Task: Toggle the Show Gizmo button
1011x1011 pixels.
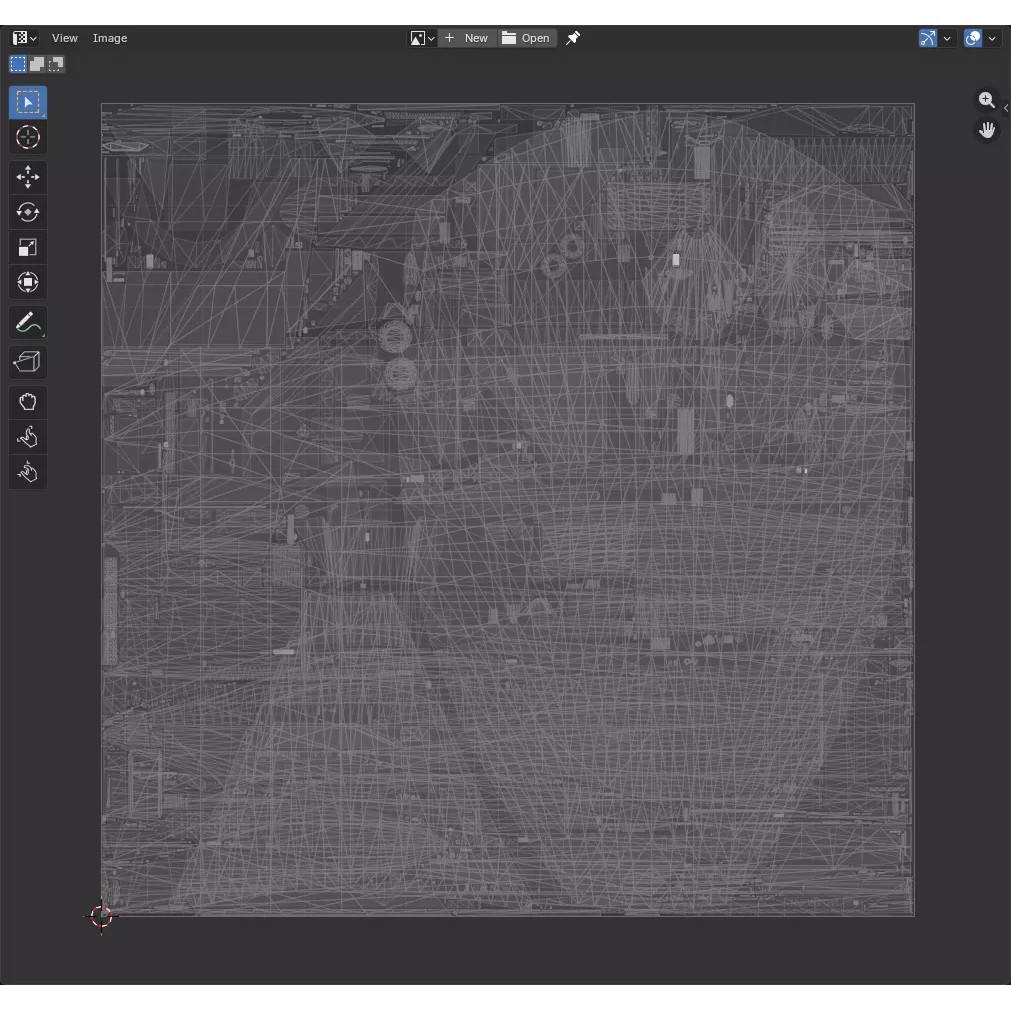Action: [928, 38]
